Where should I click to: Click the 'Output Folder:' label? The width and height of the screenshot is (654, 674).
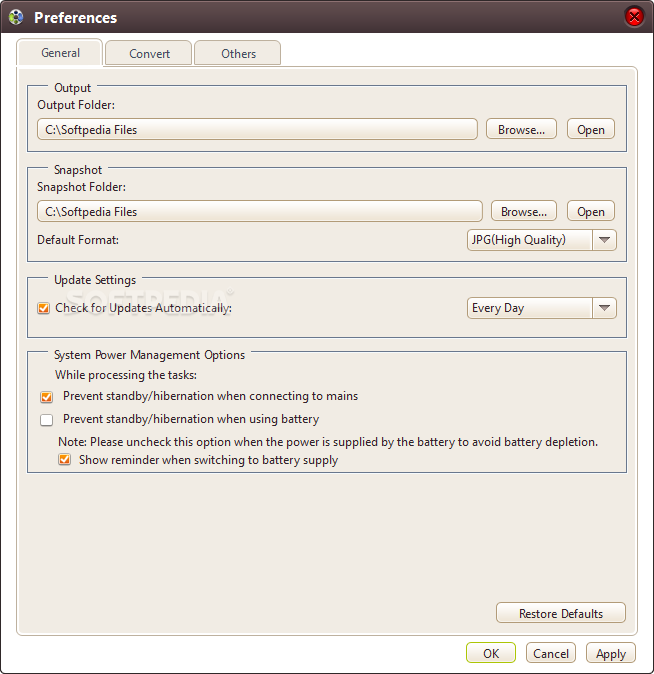[76, 105]
